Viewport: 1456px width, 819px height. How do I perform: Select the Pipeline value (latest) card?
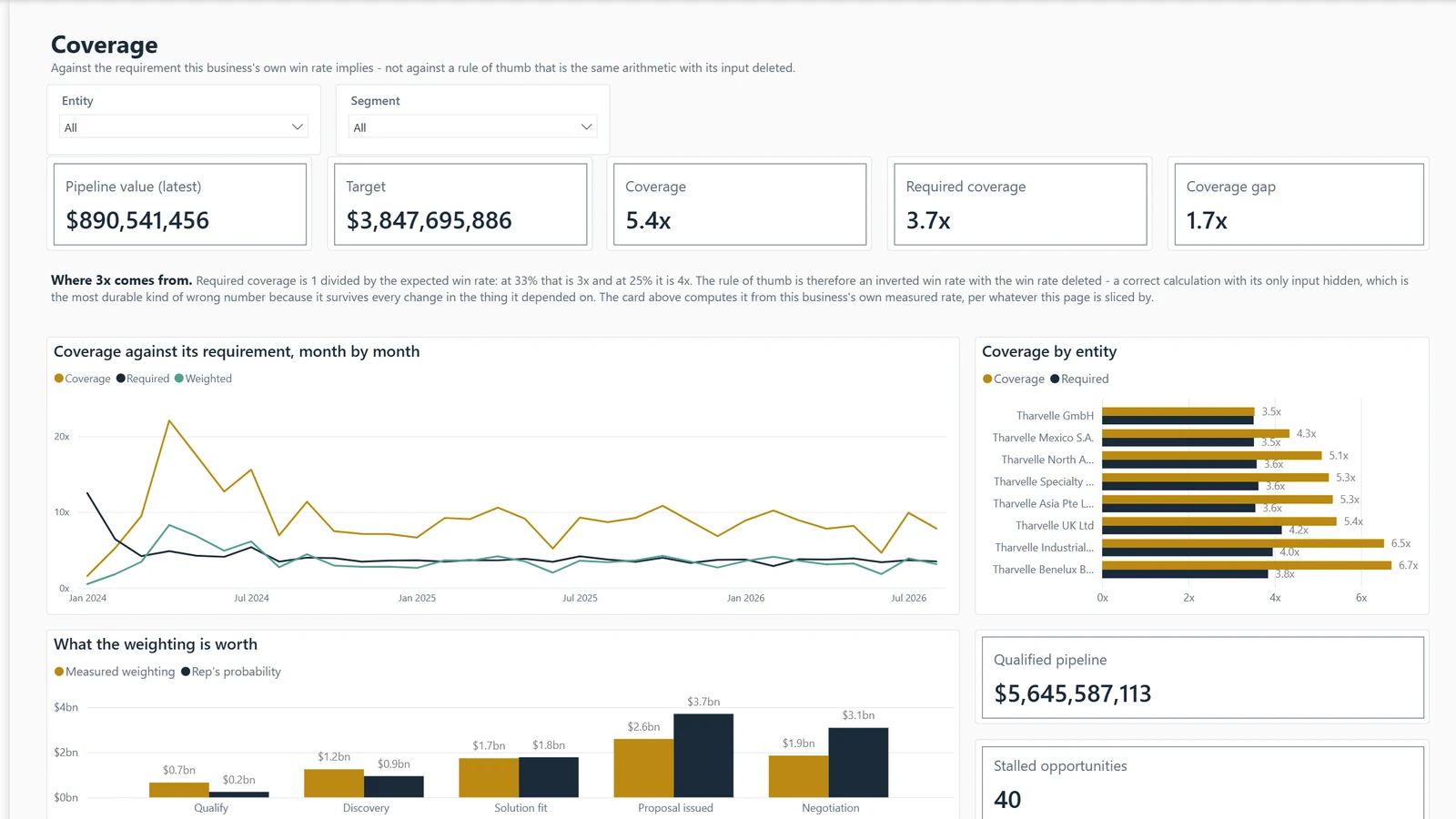pyautogui.click(x=180, y=204)
